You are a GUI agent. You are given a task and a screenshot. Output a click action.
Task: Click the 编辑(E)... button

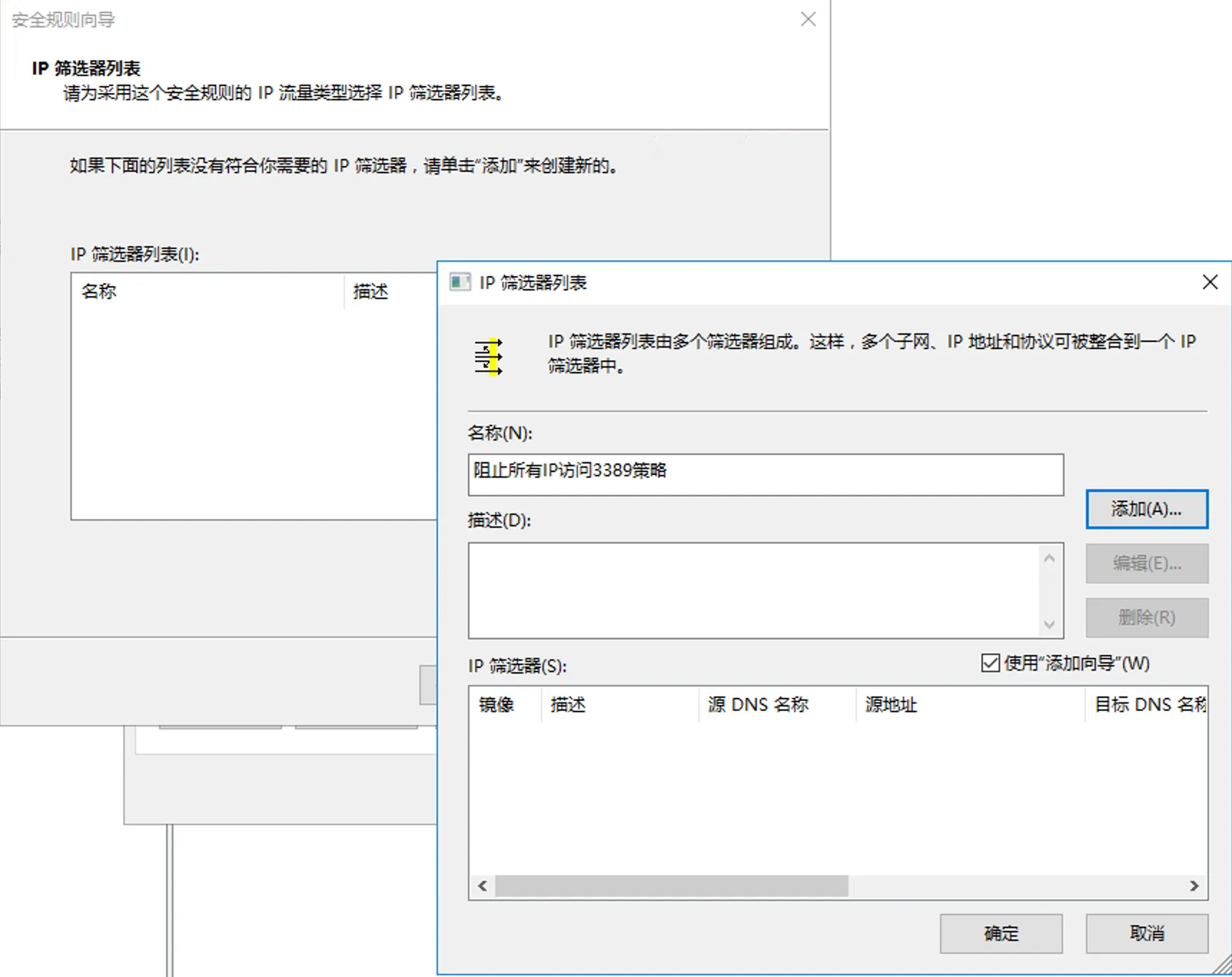point(1146,564)
